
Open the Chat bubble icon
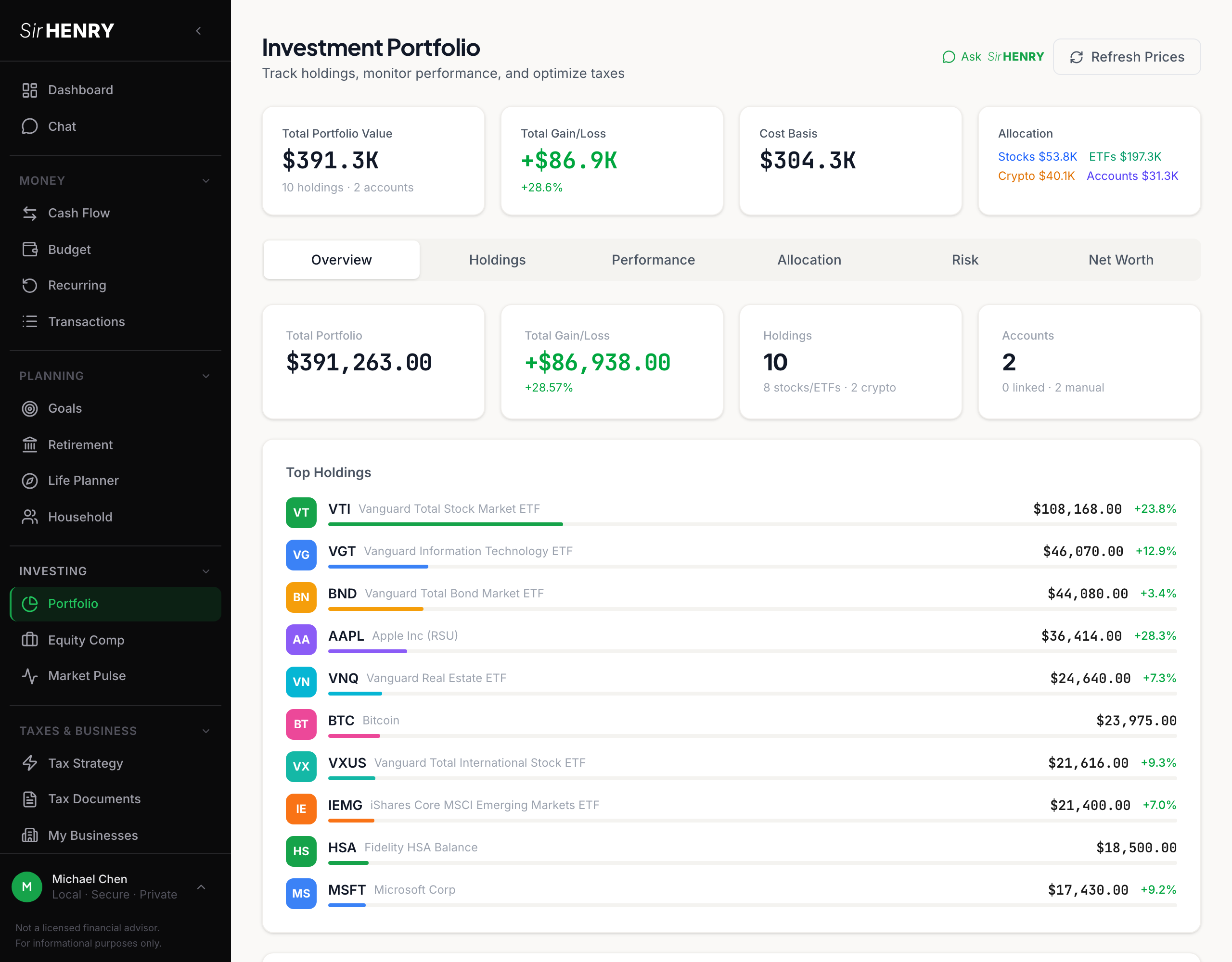pyautogui.click(x=29, y=127)
